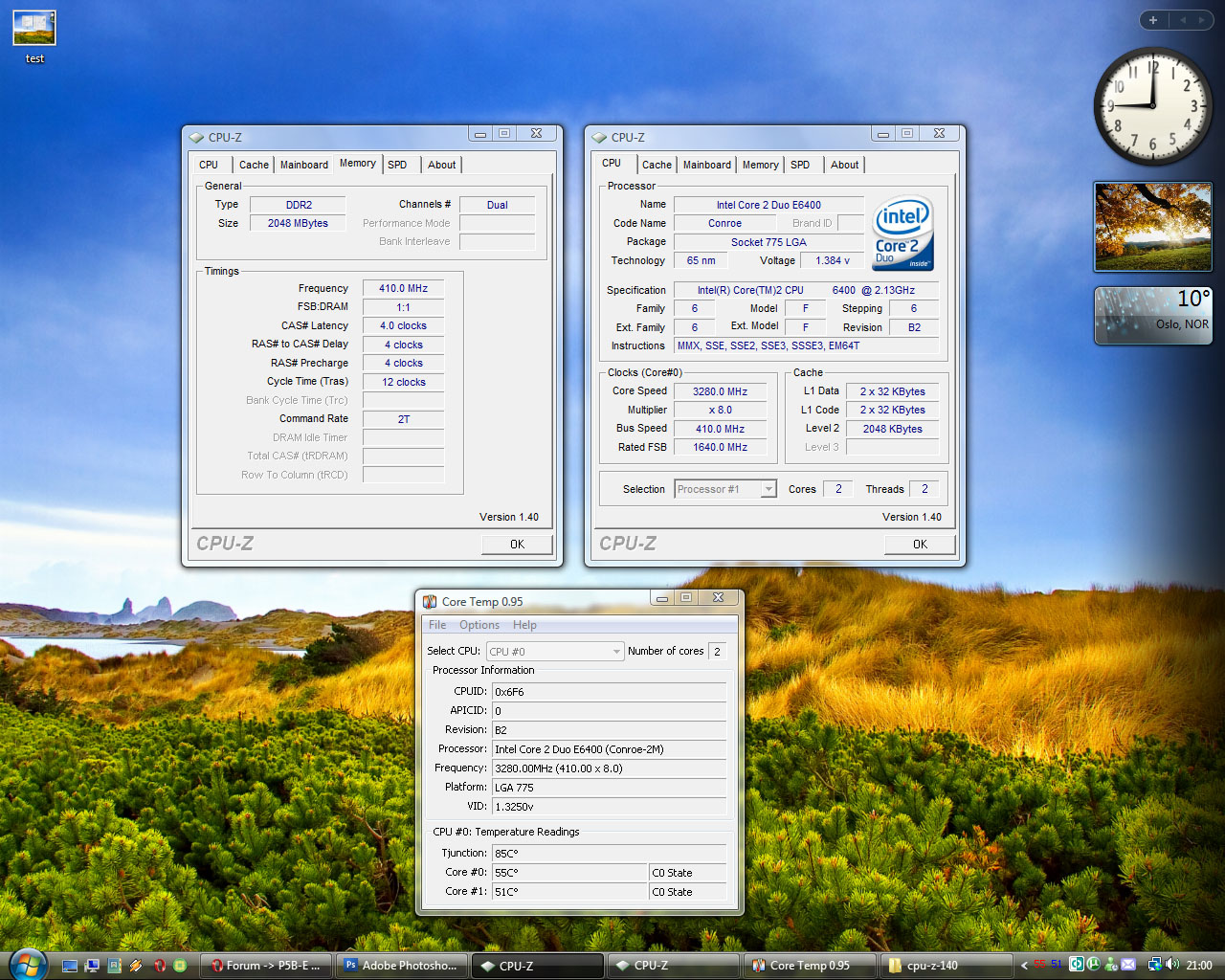Open Select CPU dropdown in Core Temp
The width and height of the screenshot is (1225, 980).
click(x=555, y=652)
